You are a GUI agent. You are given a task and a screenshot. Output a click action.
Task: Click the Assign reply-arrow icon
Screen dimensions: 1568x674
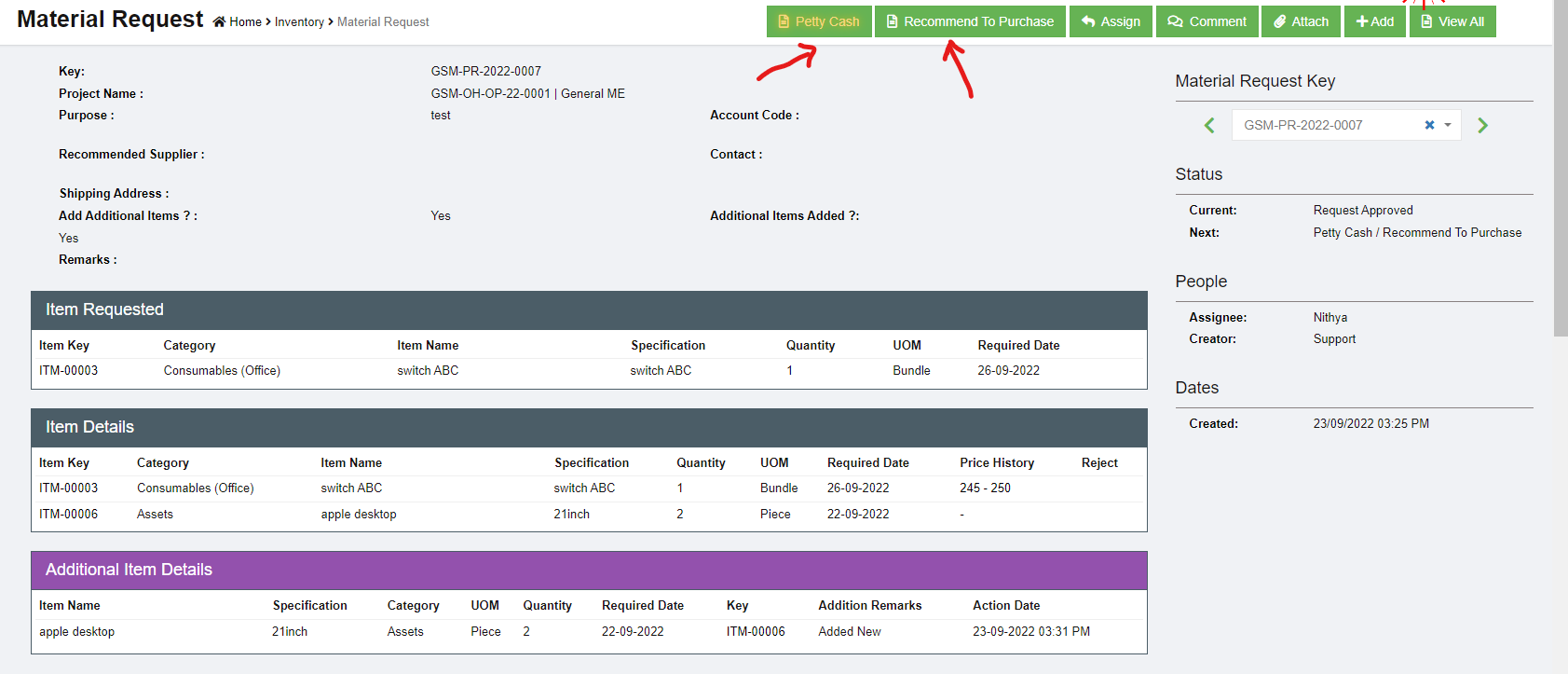pyautogui.click(x=1088, y=21)
